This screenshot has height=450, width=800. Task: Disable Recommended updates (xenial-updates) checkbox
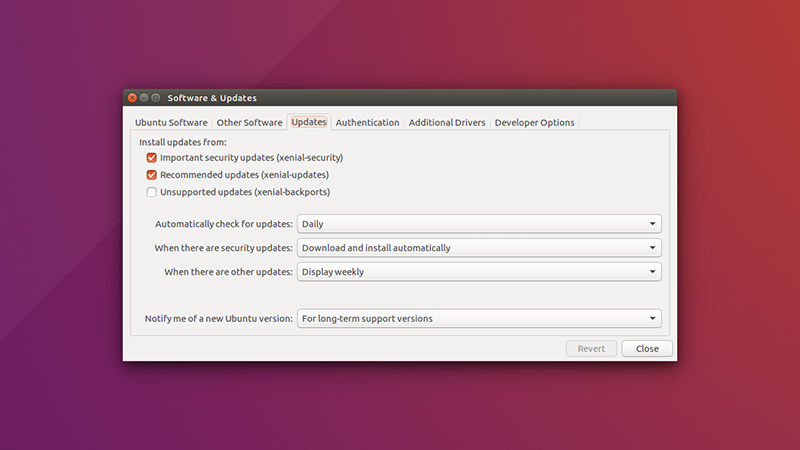pyautogui.click(x=152, y=175)
